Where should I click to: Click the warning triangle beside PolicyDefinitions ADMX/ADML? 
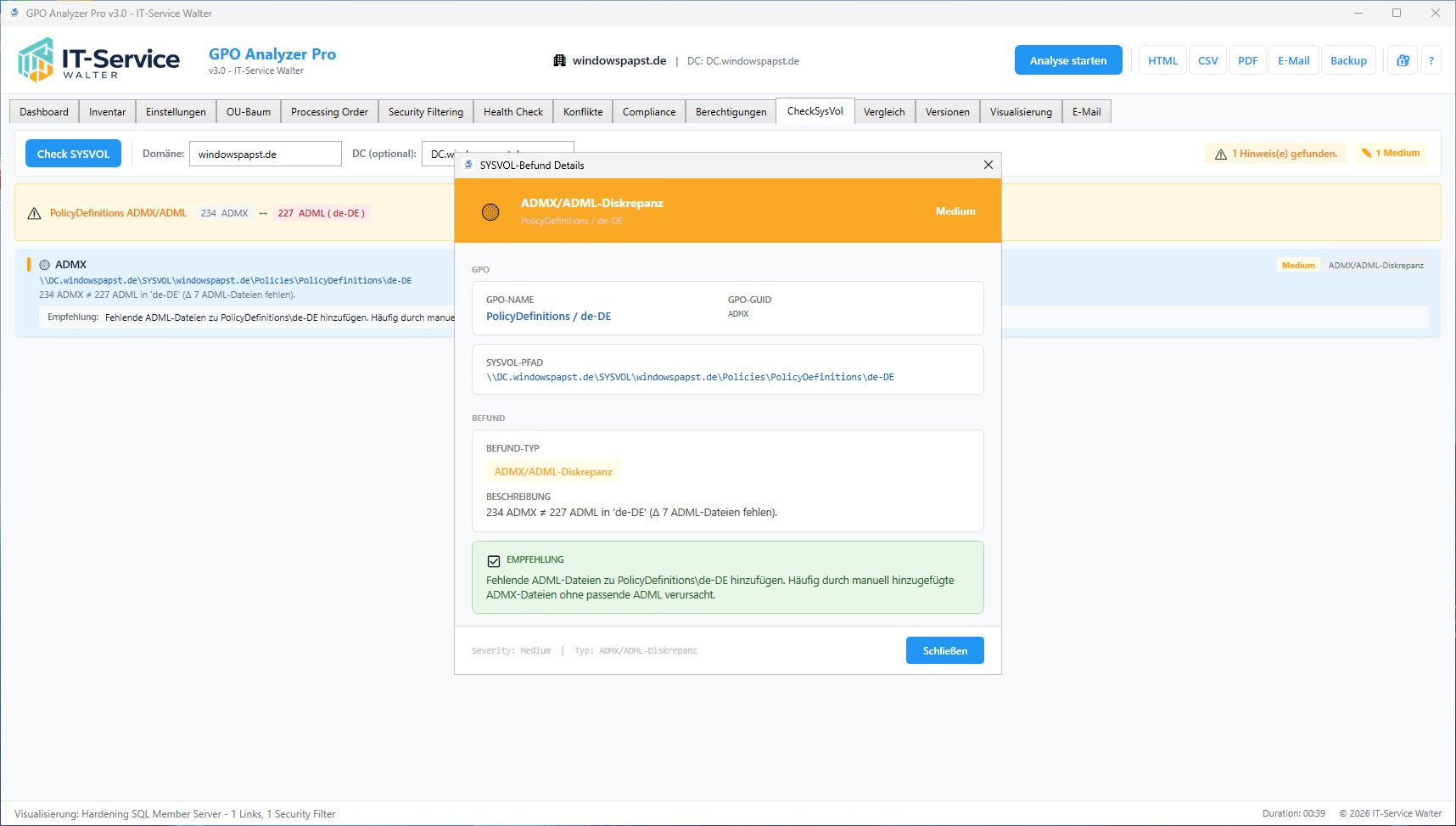tap(34, 213)
